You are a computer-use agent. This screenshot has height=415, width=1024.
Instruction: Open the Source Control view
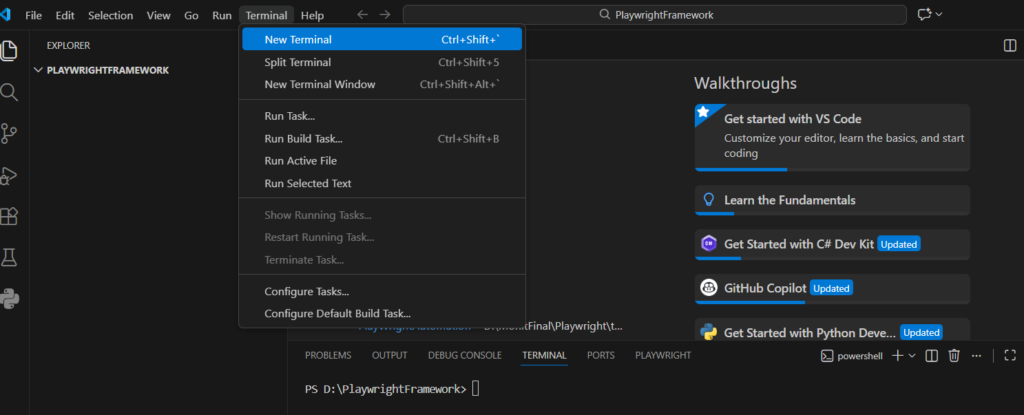tap(10, 133)
